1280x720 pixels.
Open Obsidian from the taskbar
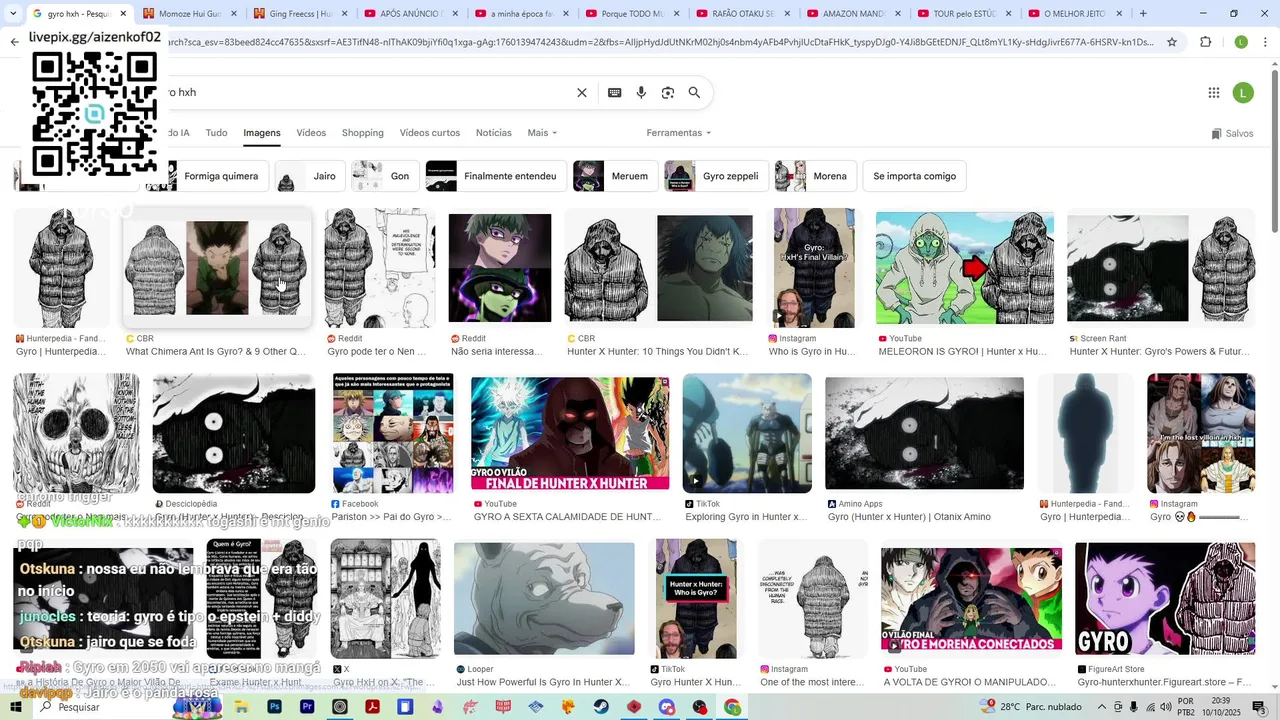tap(438, 707)
